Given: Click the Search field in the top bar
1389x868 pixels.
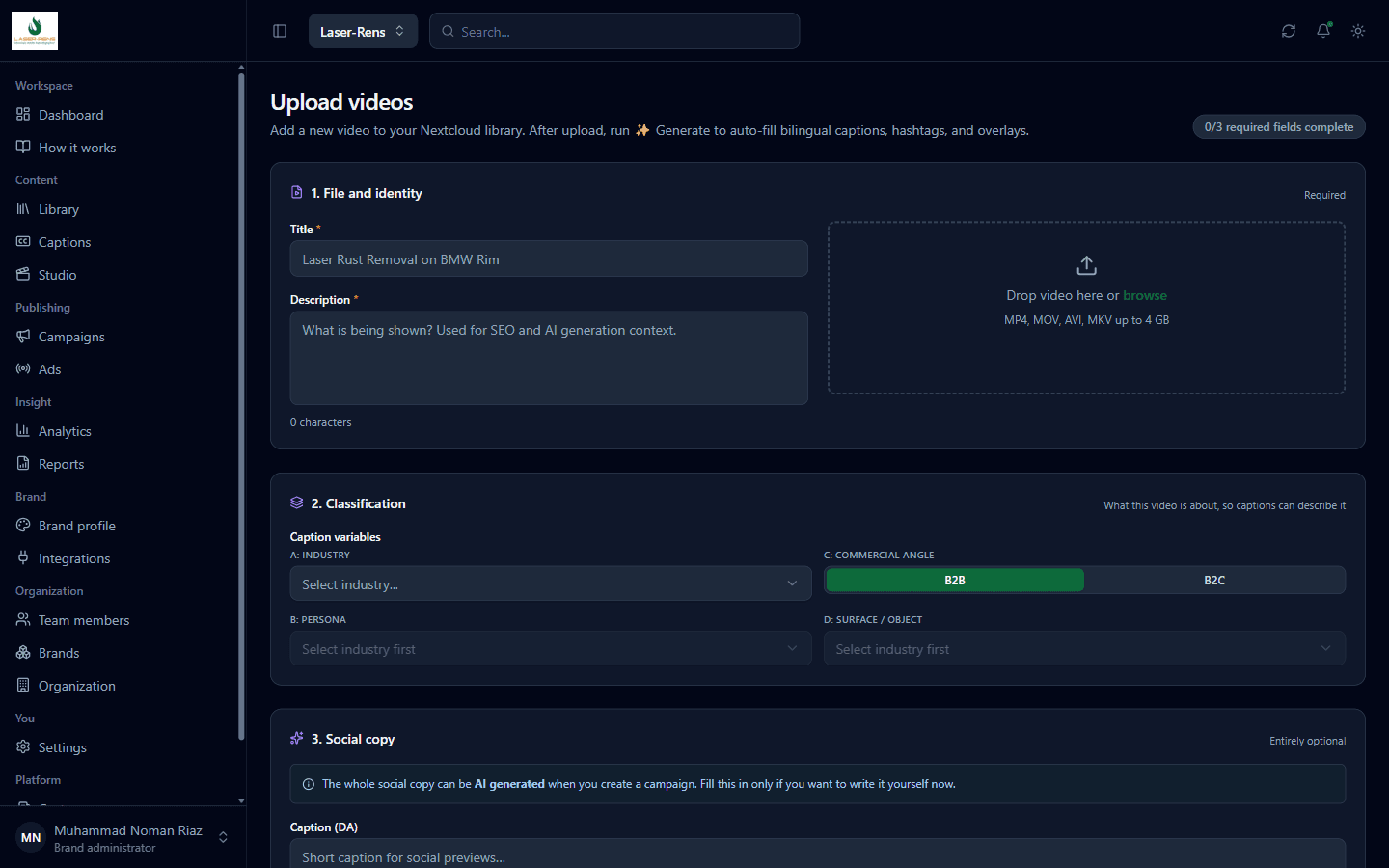Looking at the screenshot, I should click(x=614, y=31).
